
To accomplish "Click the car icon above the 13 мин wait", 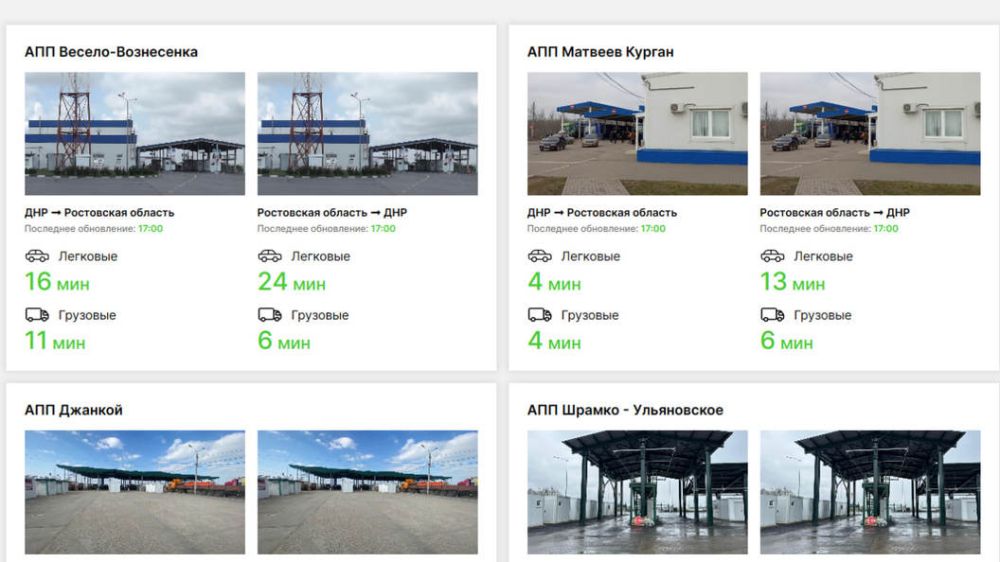I will pos(772,256).
